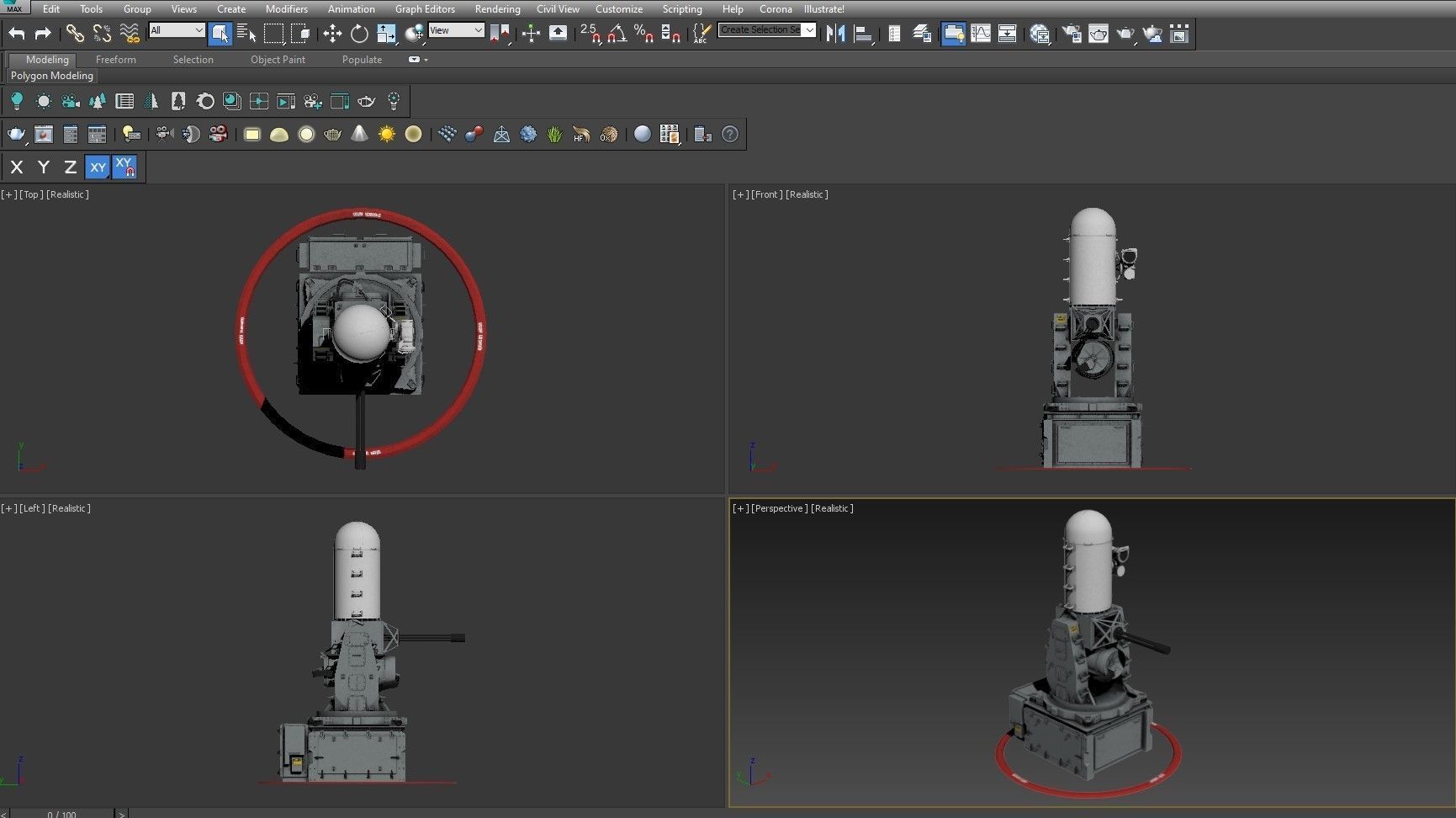The image size is (1456, 818).
Task: Switch to the Freeform ribbon tab
Action: [116, 60]
